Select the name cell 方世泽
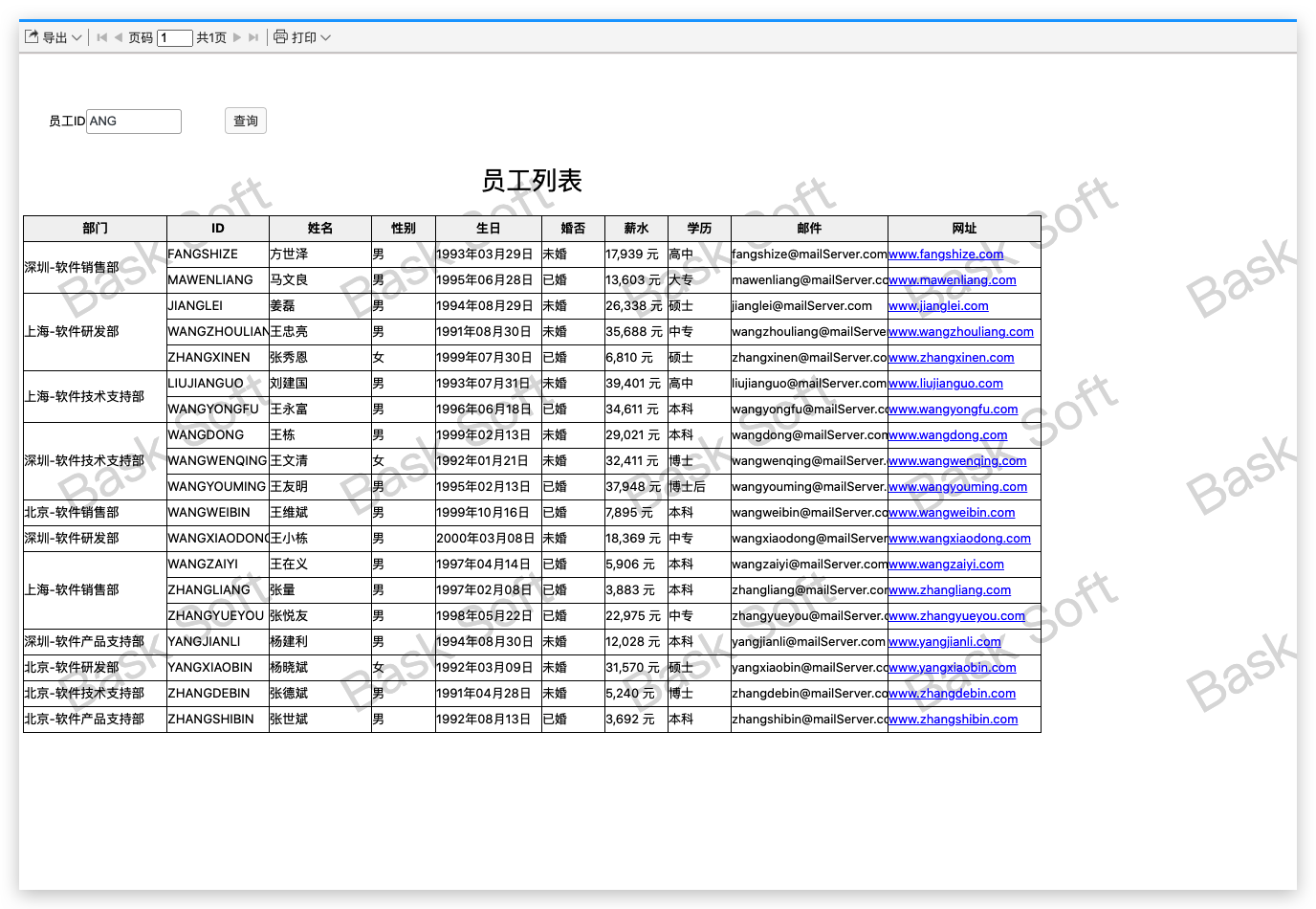 (x=320, y=255)
